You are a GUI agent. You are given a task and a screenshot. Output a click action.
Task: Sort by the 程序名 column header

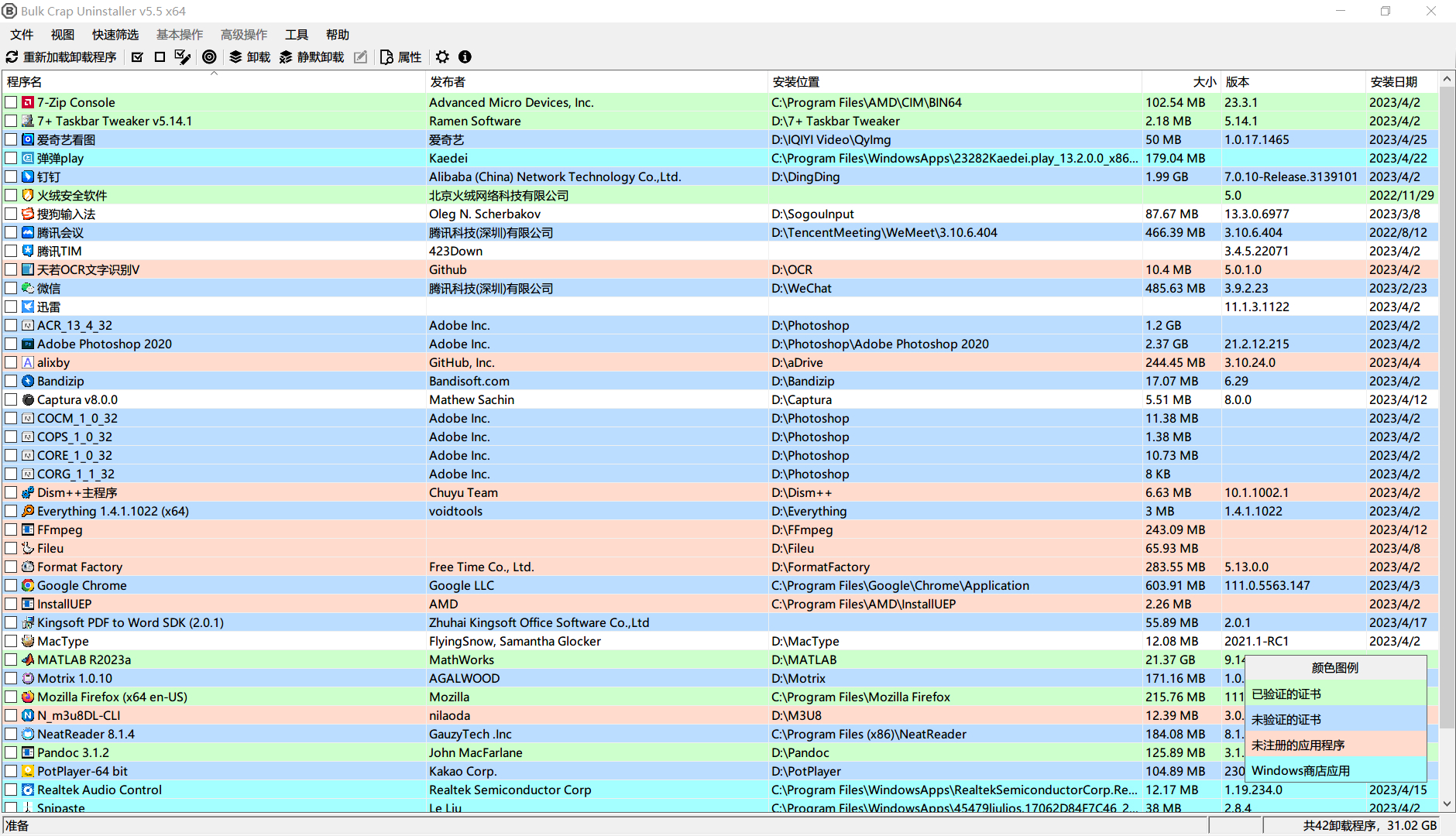25,82
